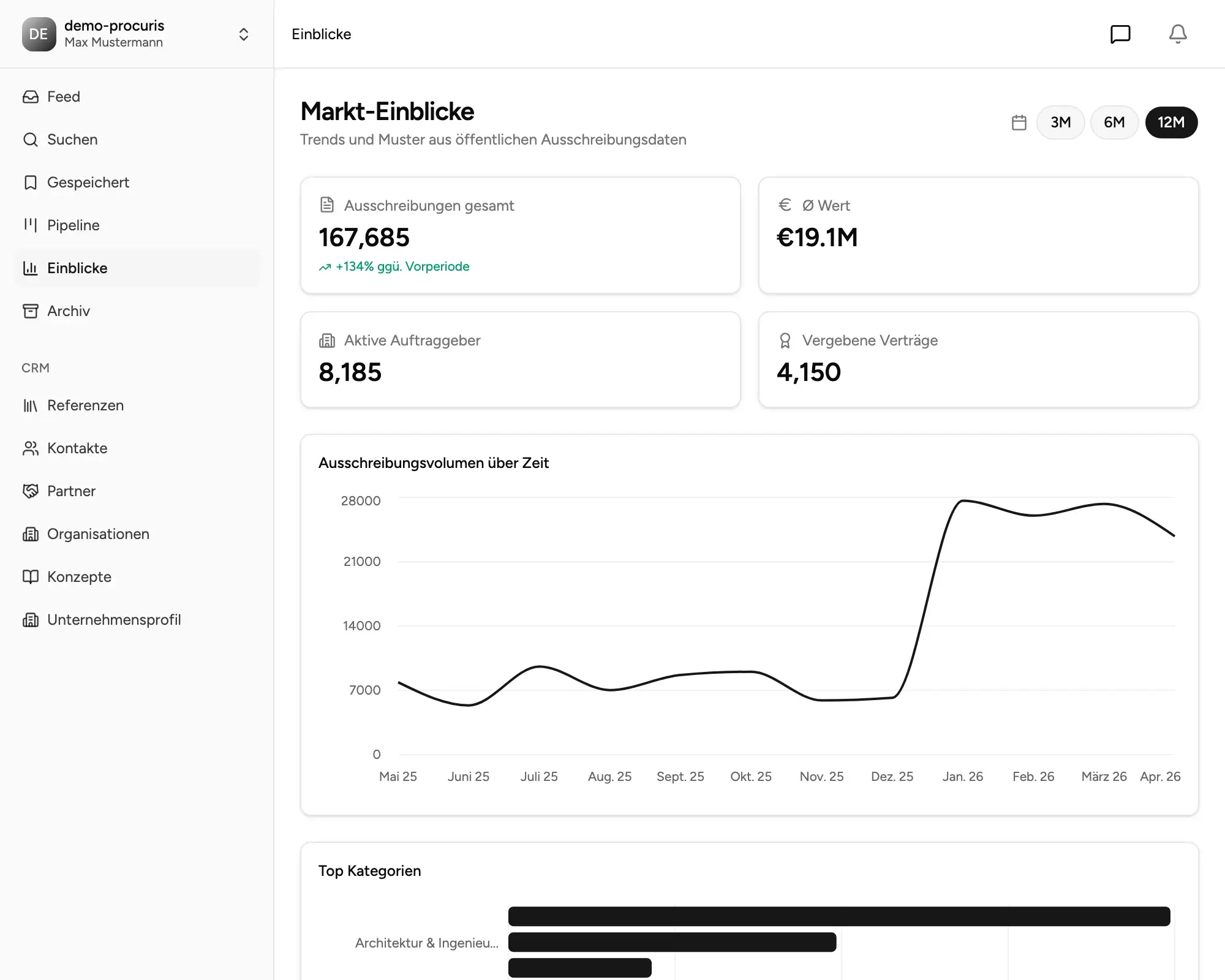Open Gespeichert in the sidebar
Image resolution: width=1225 pixels, height=980 pixels.
tap(137, 183)
